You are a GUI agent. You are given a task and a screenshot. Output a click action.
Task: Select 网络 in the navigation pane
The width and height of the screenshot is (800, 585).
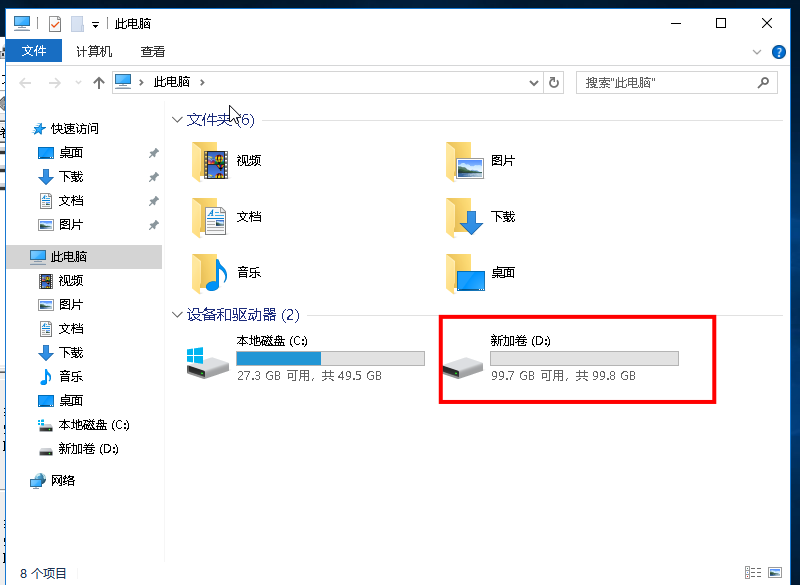point(63,481)
